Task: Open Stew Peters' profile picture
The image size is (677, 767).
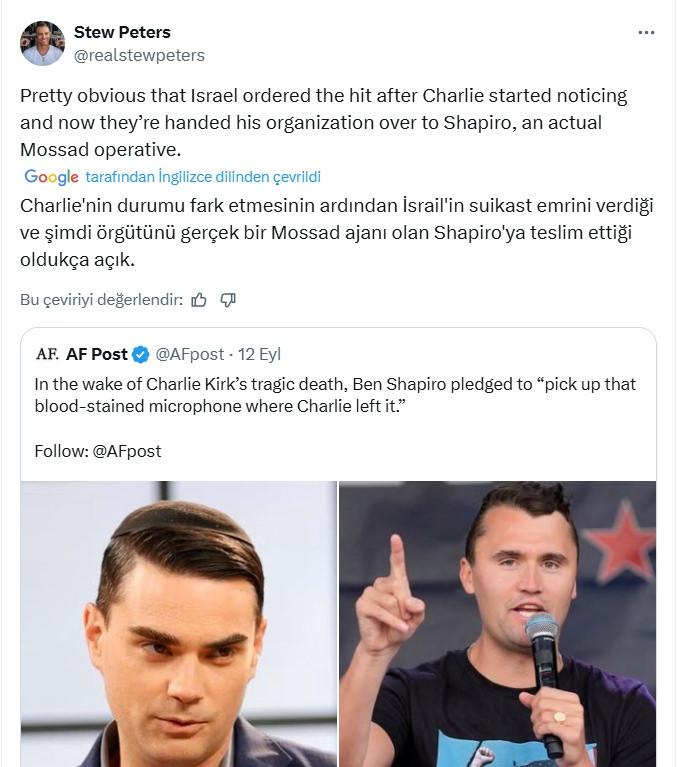Action: [x=42, y=43]
